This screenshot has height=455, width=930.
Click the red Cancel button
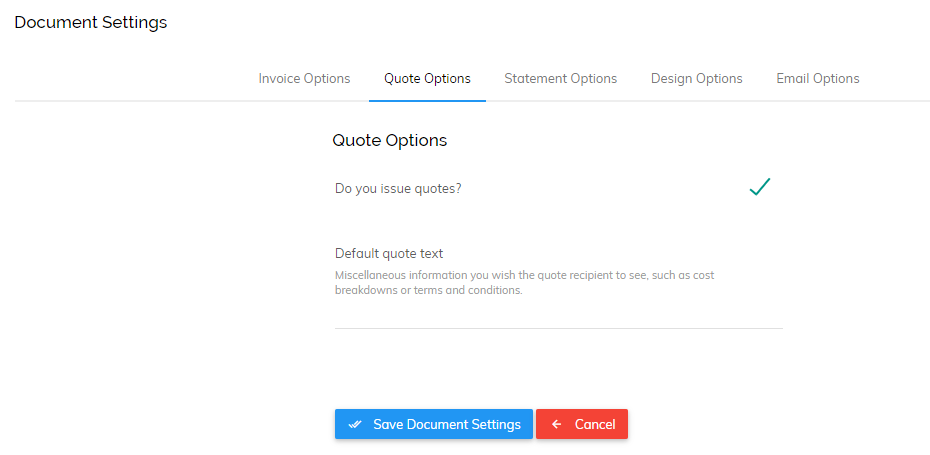coord(582,424)
